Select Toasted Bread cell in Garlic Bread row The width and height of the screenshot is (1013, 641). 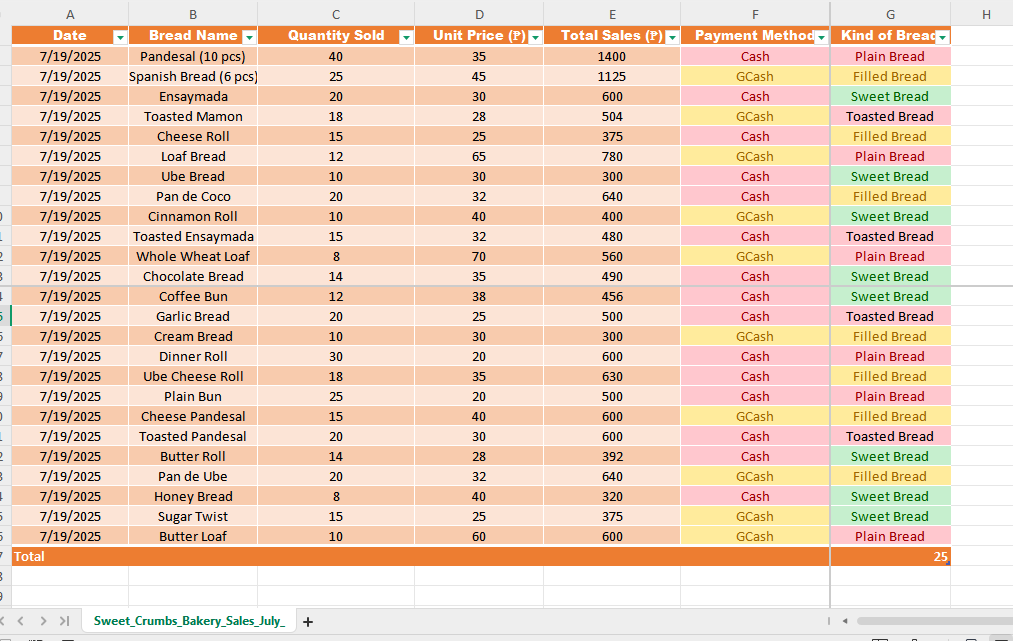(x=890, y=317)
